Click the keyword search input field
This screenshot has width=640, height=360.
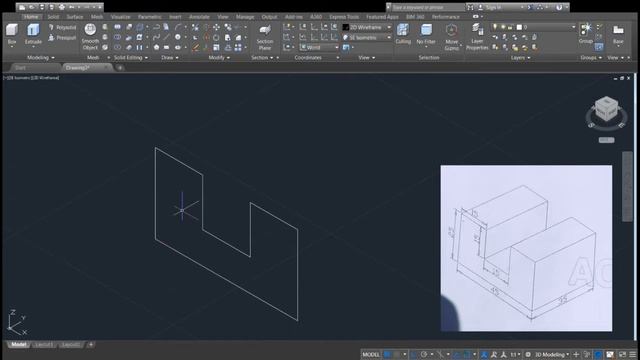tap(427, 7)
